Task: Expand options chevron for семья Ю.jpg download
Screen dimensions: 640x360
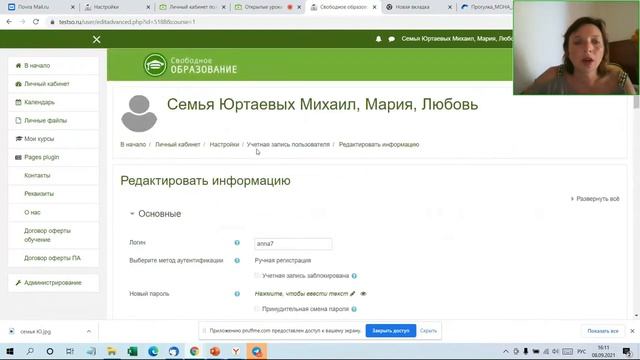Action: (89, 331)
